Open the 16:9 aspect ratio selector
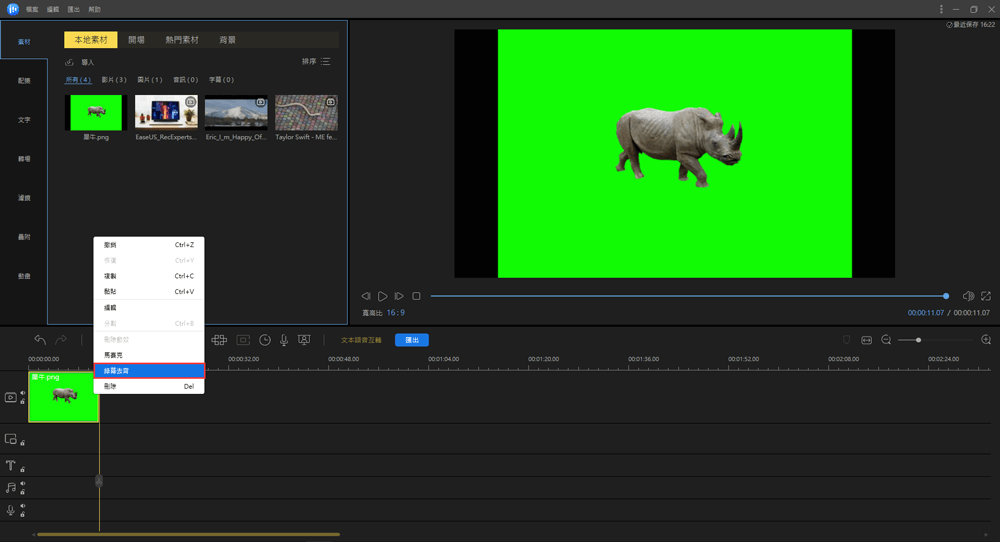The width and height of the screenshot is (1000, 542). (395, 313)
